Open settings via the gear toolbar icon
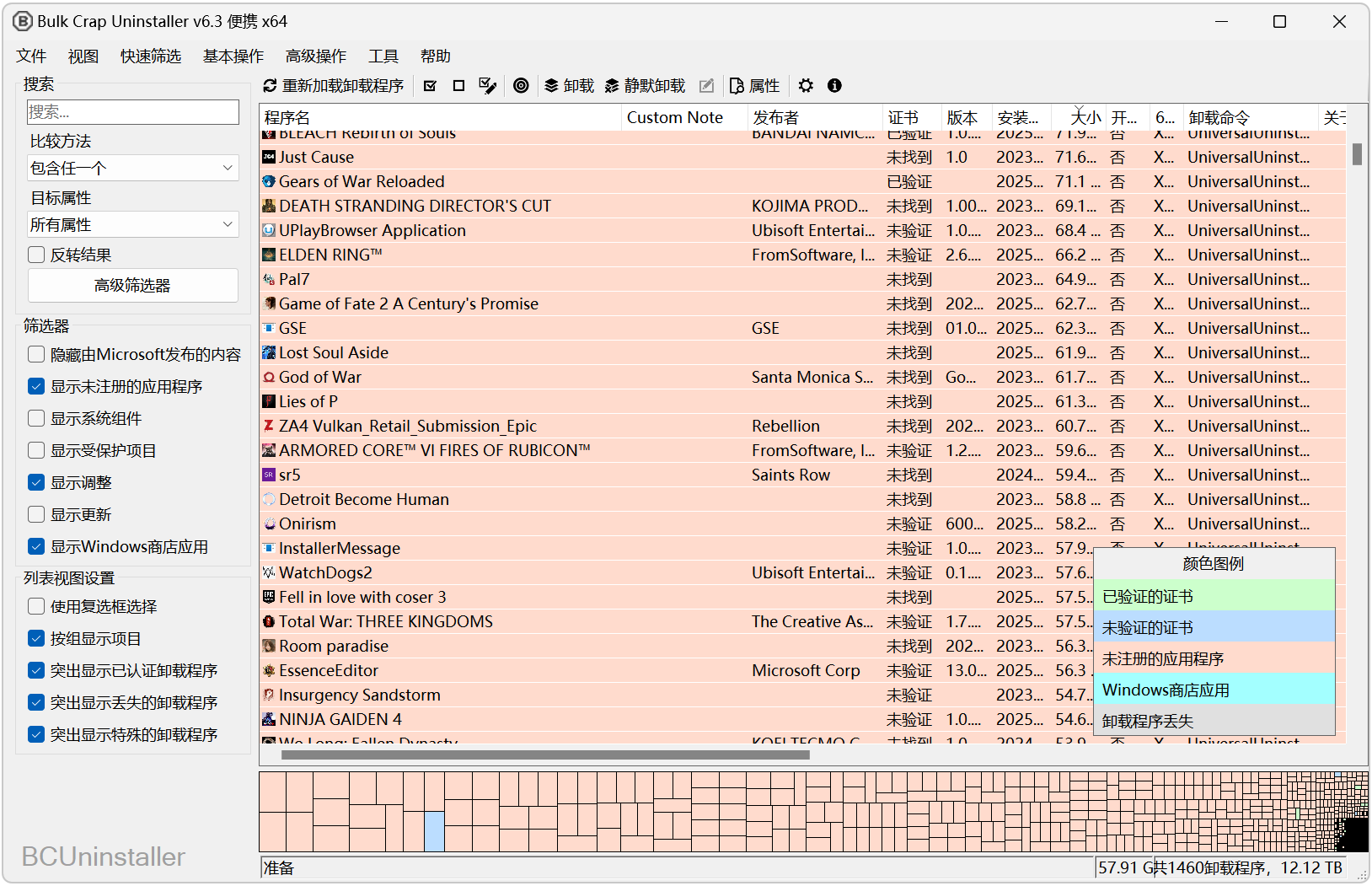This screenshot has width=1372, height=886. [807, 86]
